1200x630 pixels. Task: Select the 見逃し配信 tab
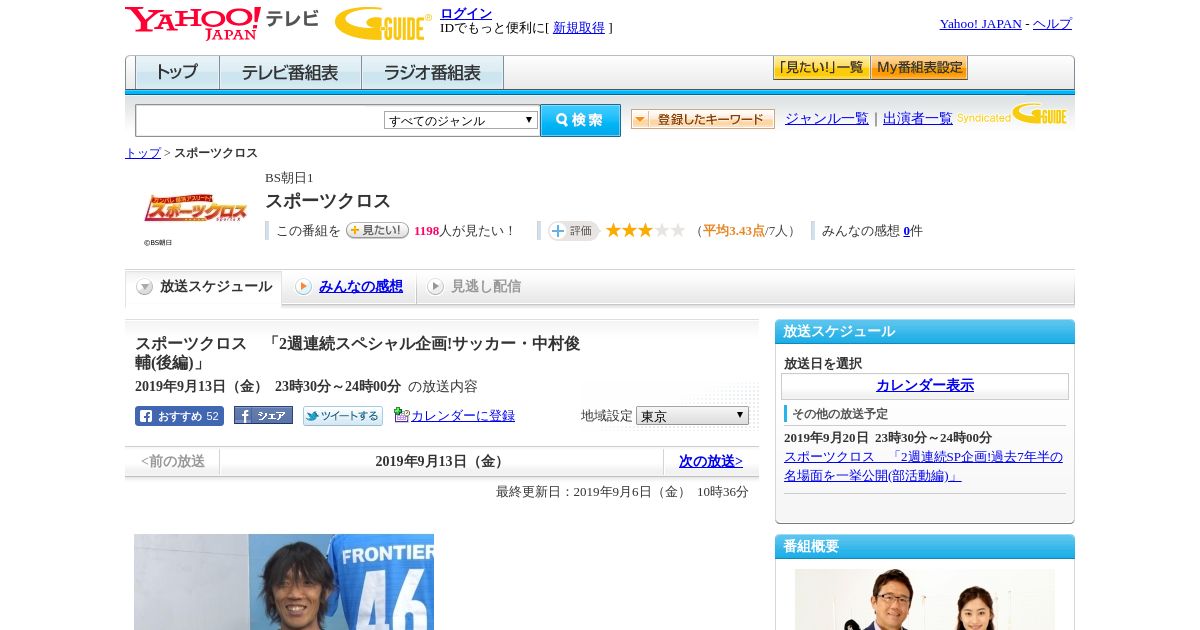pos(474,287)
